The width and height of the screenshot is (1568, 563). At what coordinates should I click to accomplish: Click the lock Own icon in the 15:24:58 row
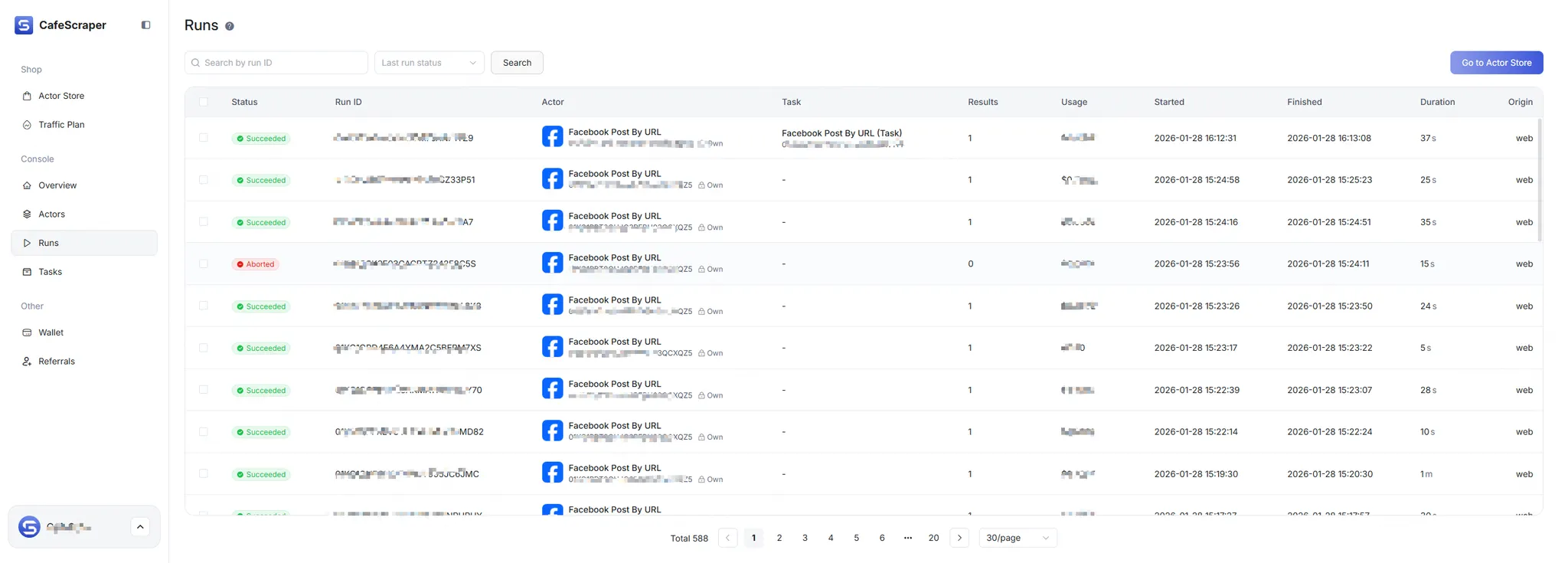click(x=701, y=185)
